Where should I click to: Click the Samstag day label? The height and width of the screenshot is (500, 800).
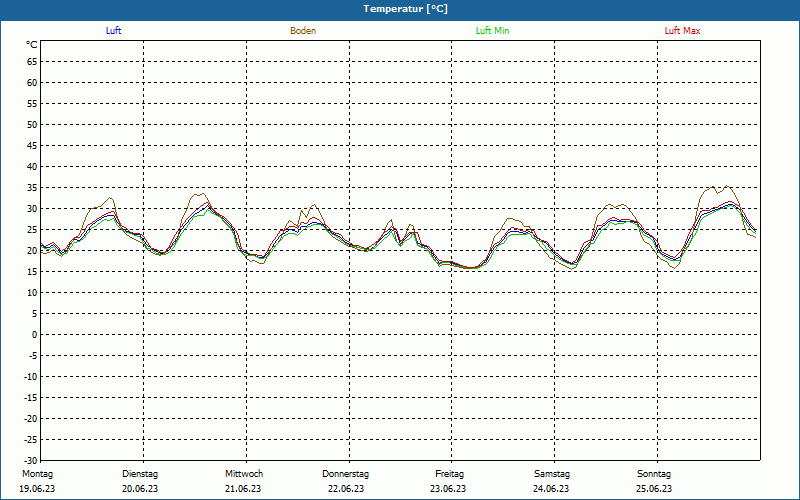(x=552, y=474)
